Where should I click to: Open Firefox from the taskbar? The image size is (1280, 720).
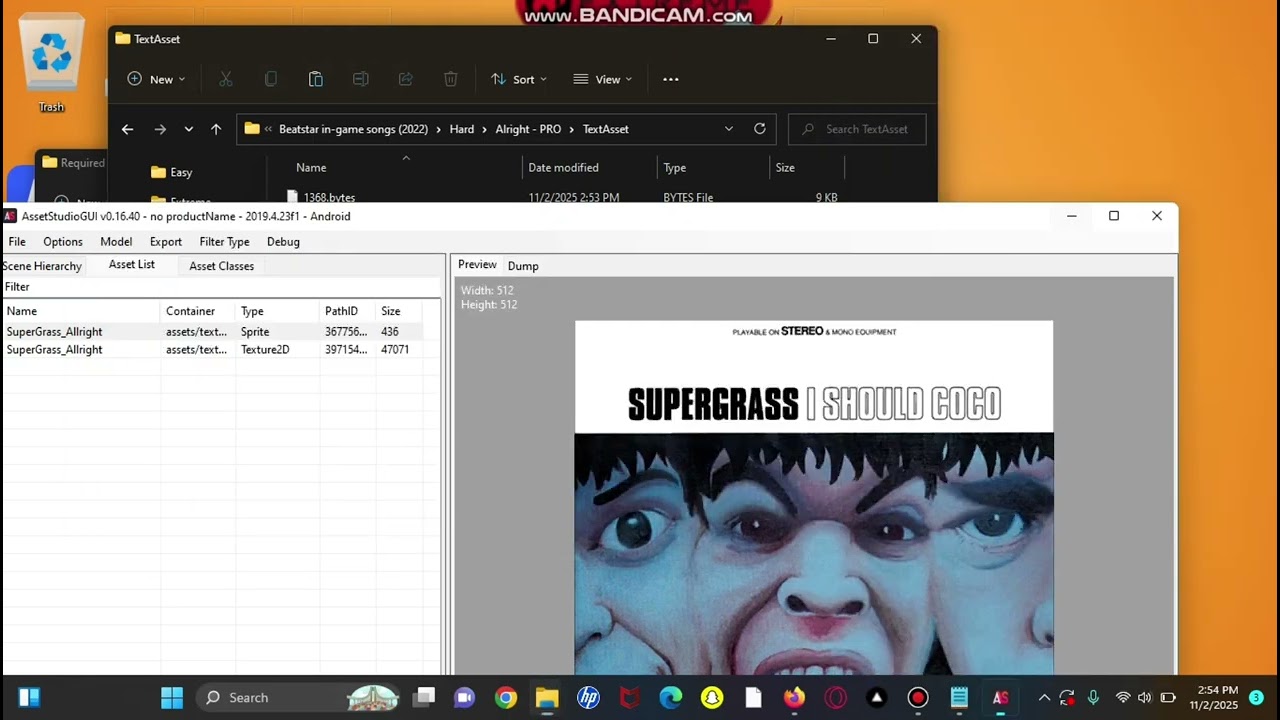coord(794,697)
